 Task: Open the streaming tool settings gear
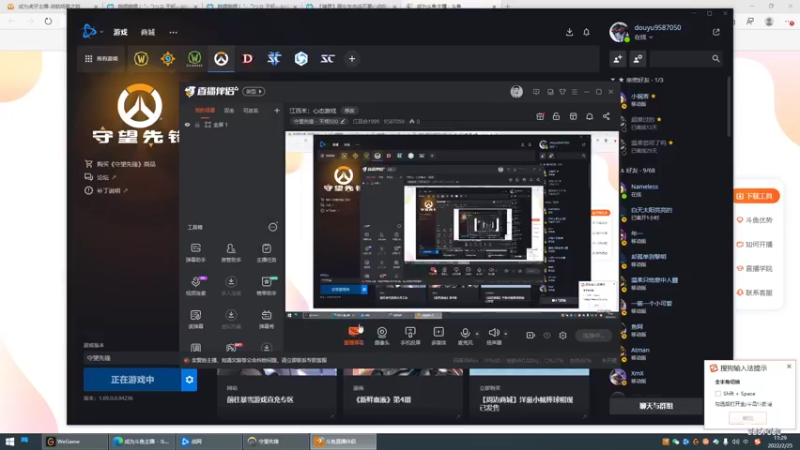(563, 335)
